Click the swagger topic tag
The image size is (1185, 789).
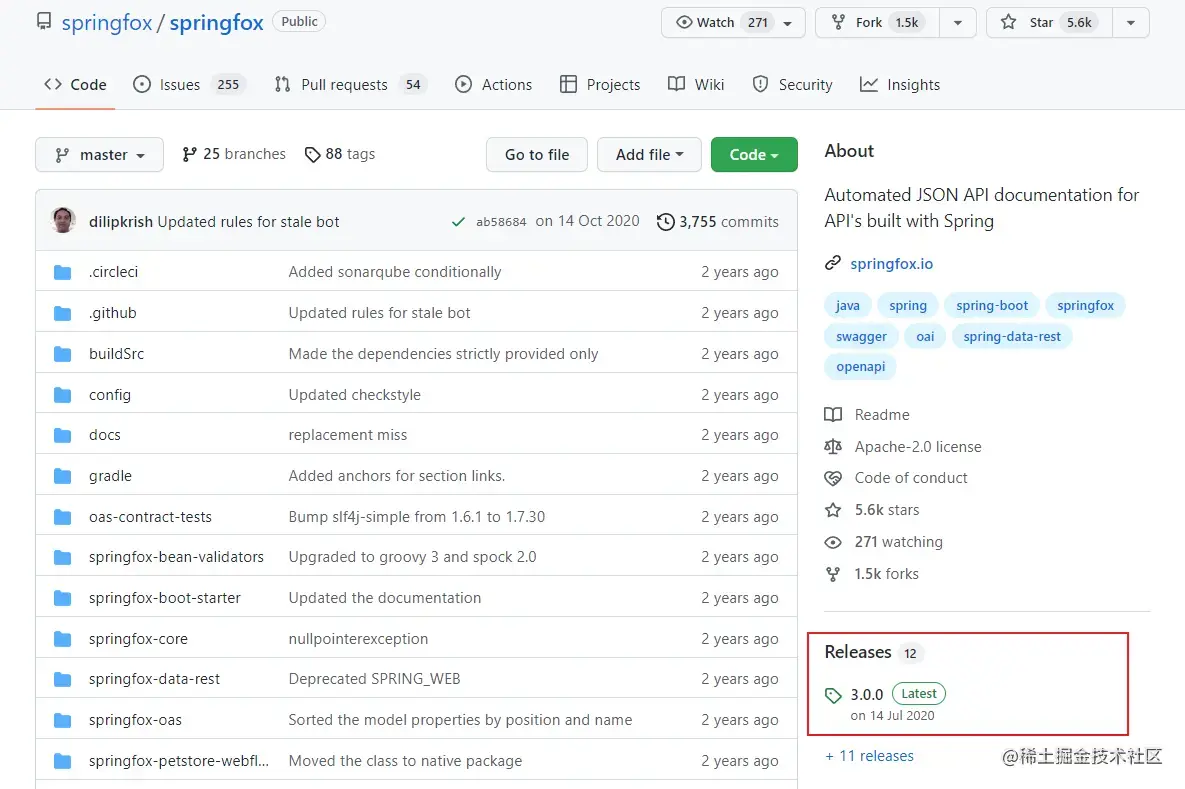862,336
